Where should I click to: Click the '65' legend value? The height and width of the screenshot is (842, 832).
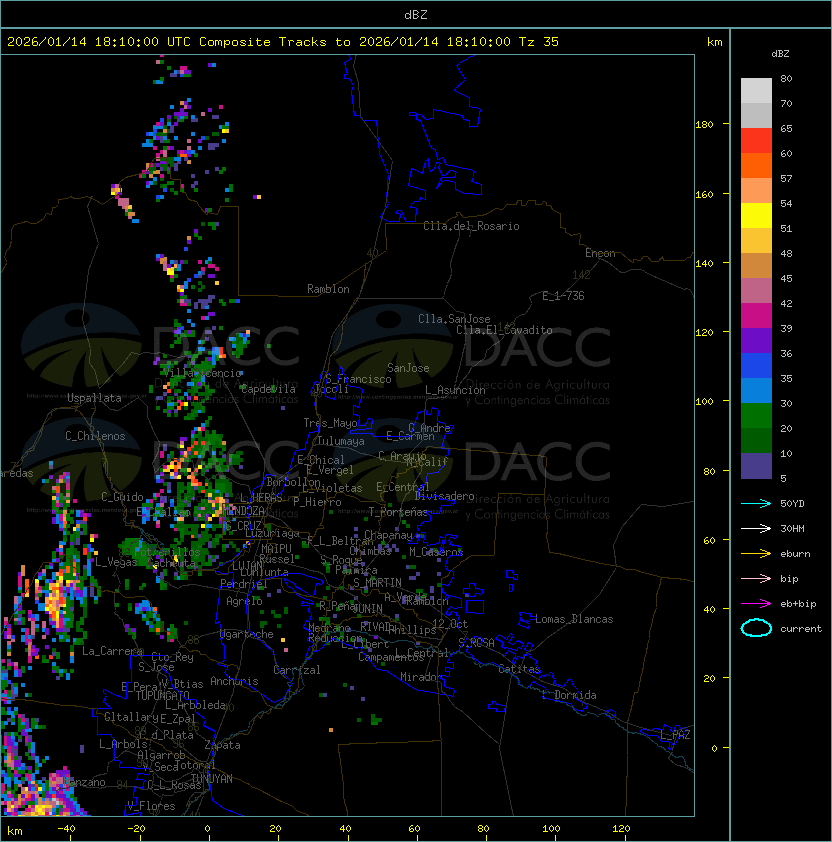[786, 128]
